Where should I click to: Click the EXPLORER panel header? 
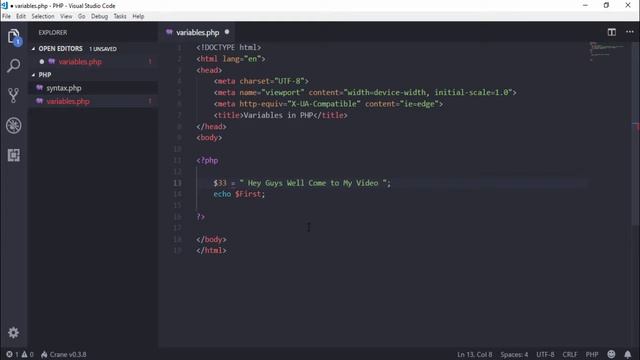coord(53,32)
